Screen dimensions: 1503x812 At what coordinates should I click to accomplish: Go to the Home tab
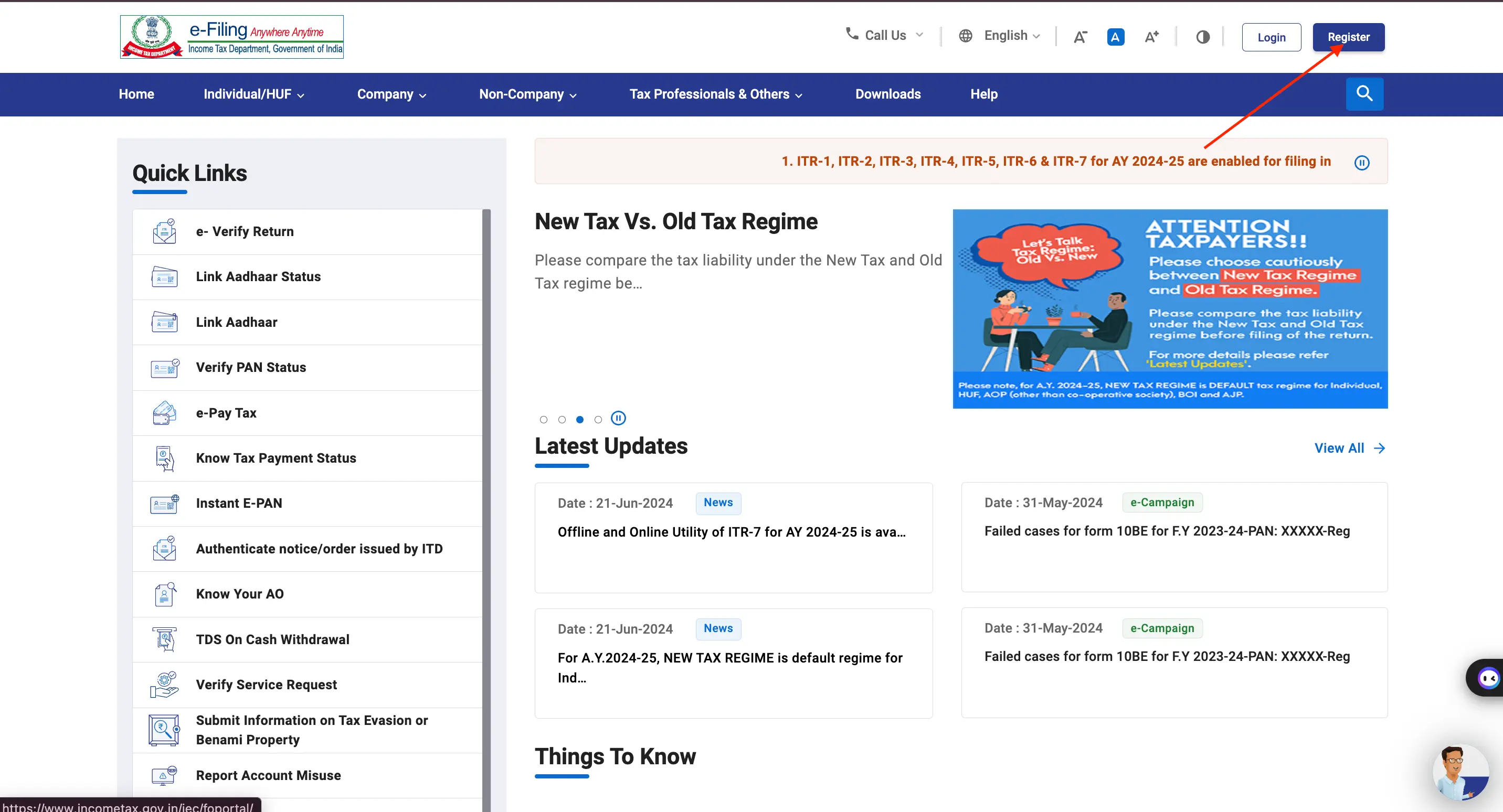click(136, 94)
